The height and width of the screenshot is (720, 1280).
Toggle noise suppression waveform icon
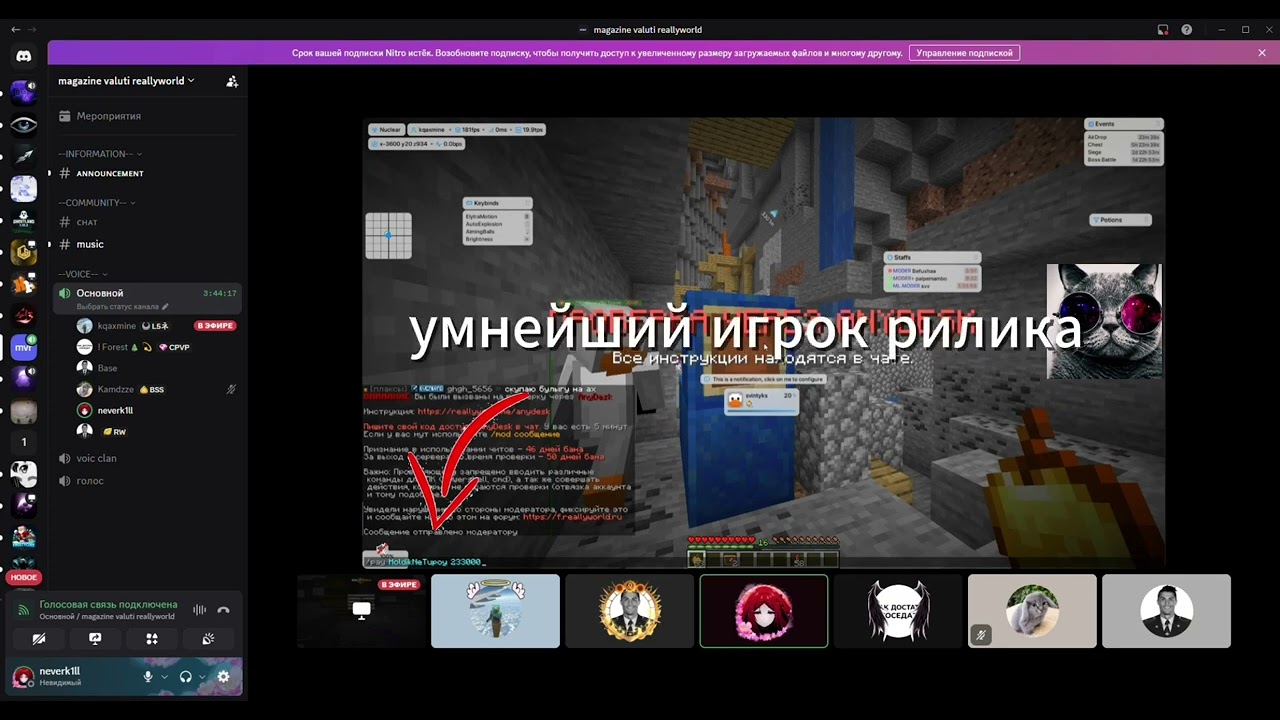[199, 610]
